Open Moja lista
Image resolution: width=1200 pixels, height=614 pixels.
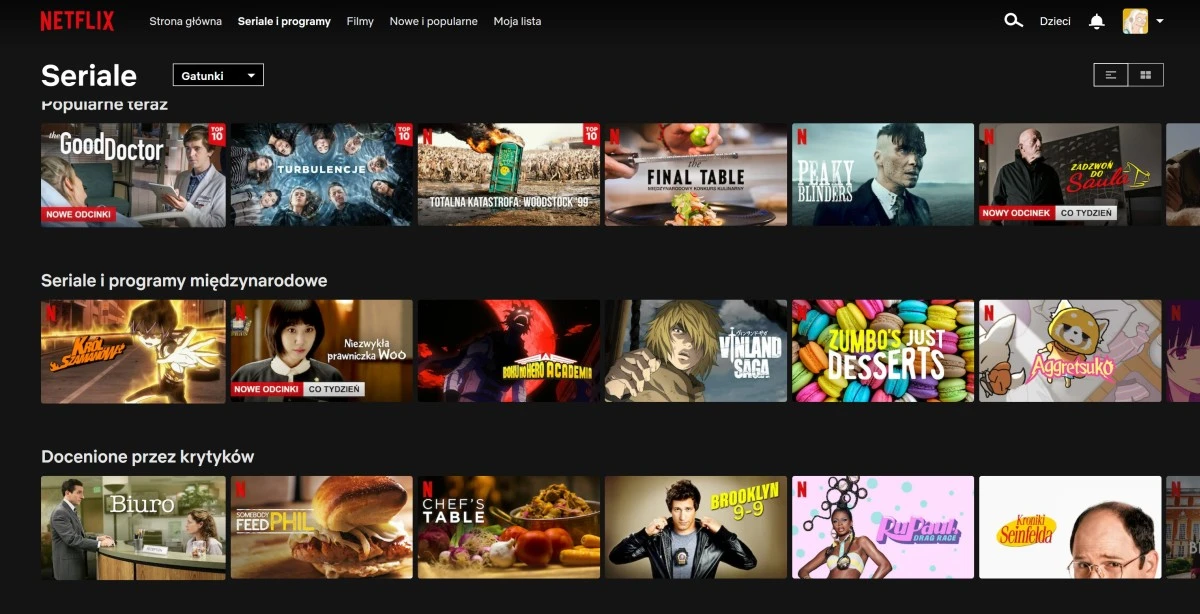click(x=516, y=20)
